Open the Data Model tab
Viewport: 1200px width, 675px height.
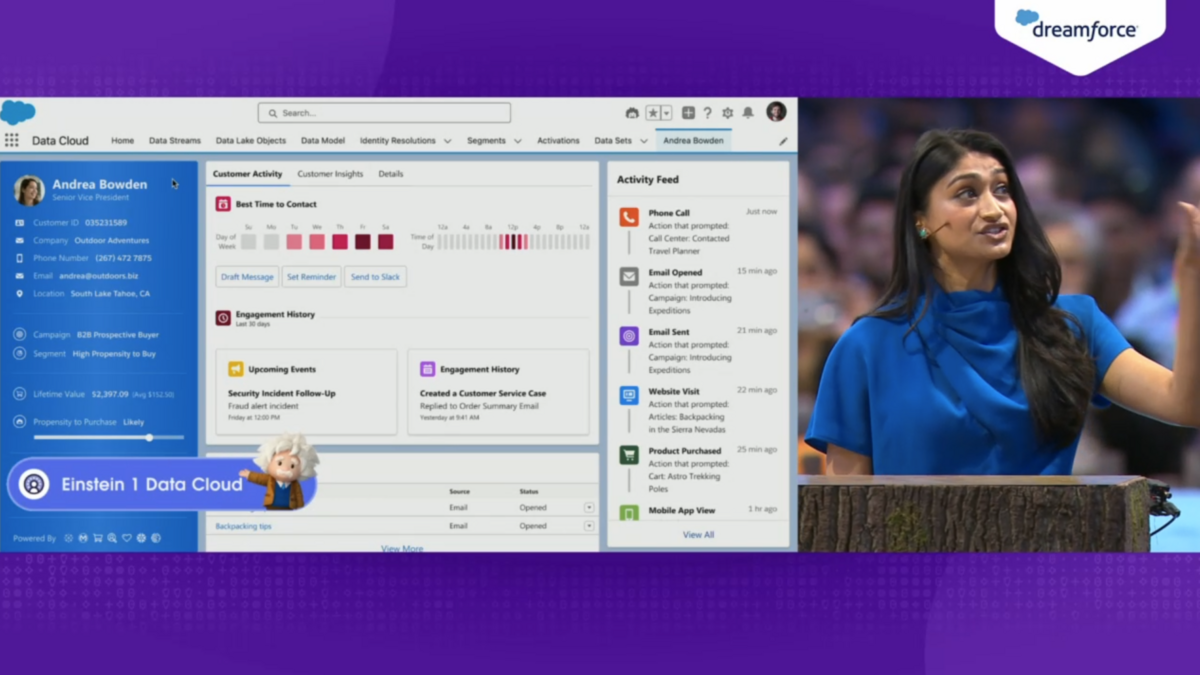tap(323, 141)
